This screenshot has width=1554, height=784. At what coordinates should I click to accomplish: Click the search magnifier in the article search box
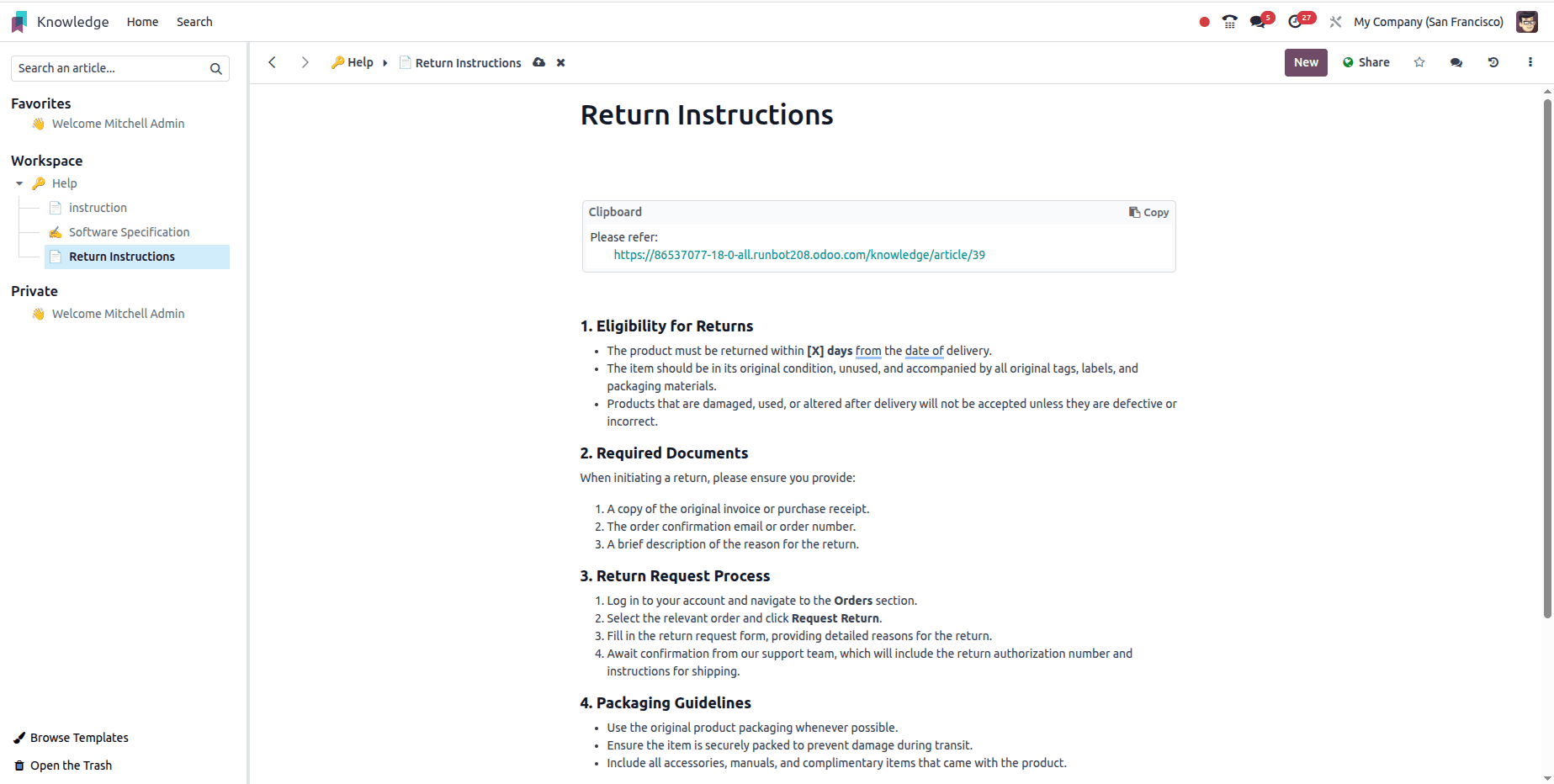tap(215, 68)
